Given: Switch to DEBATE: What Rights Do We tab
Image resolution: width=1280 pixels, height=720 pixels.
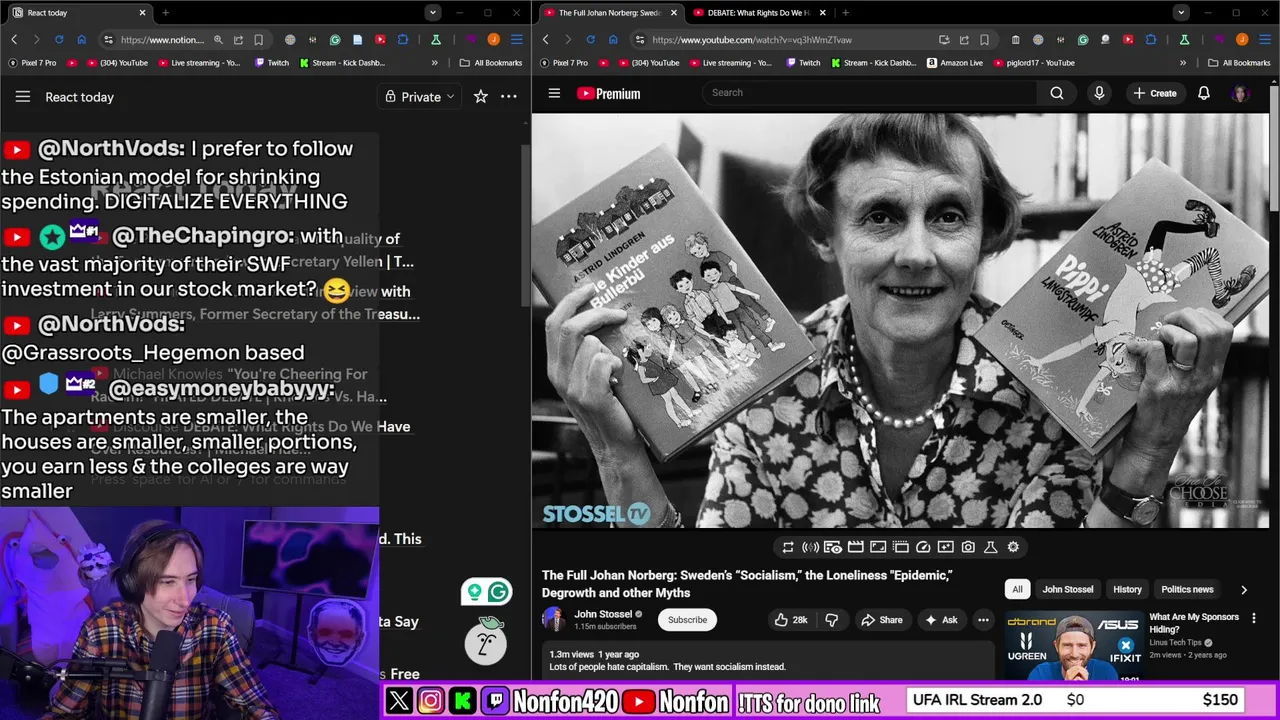Looking at the screenshot, I should click(758, 13).
